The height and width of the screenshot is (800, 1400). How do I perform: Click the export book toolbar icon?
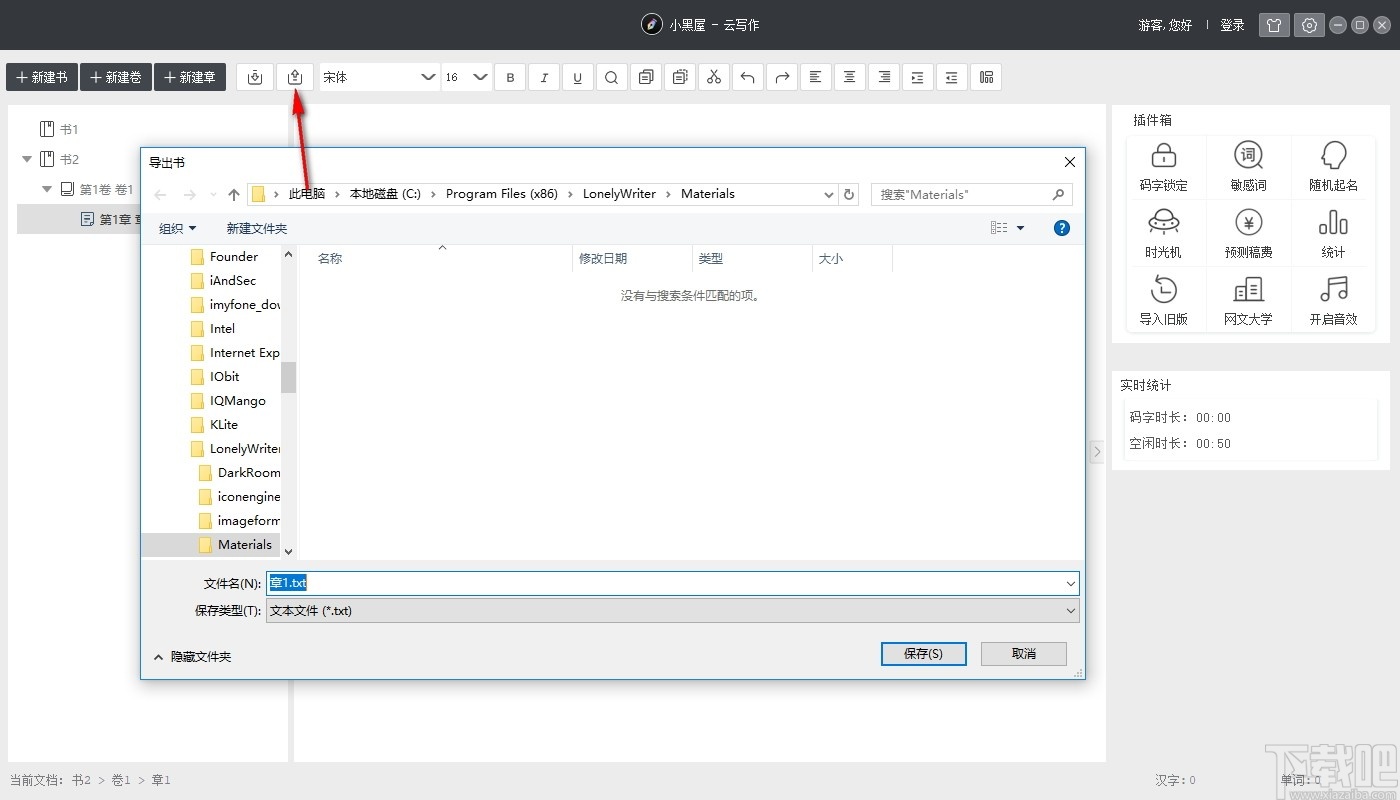pos(295,77)
